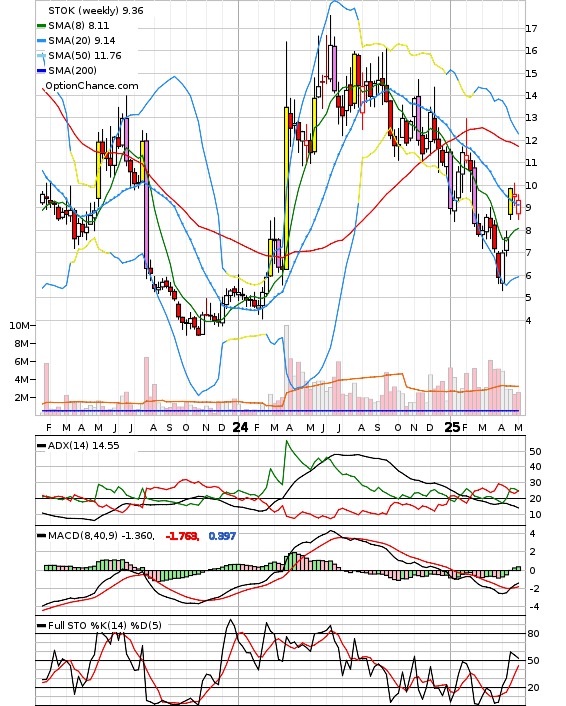Image resolution: width=566 pixels, height=706 pixels.
Task: Click the bold 24 year marker
Action: pos(240,427)
